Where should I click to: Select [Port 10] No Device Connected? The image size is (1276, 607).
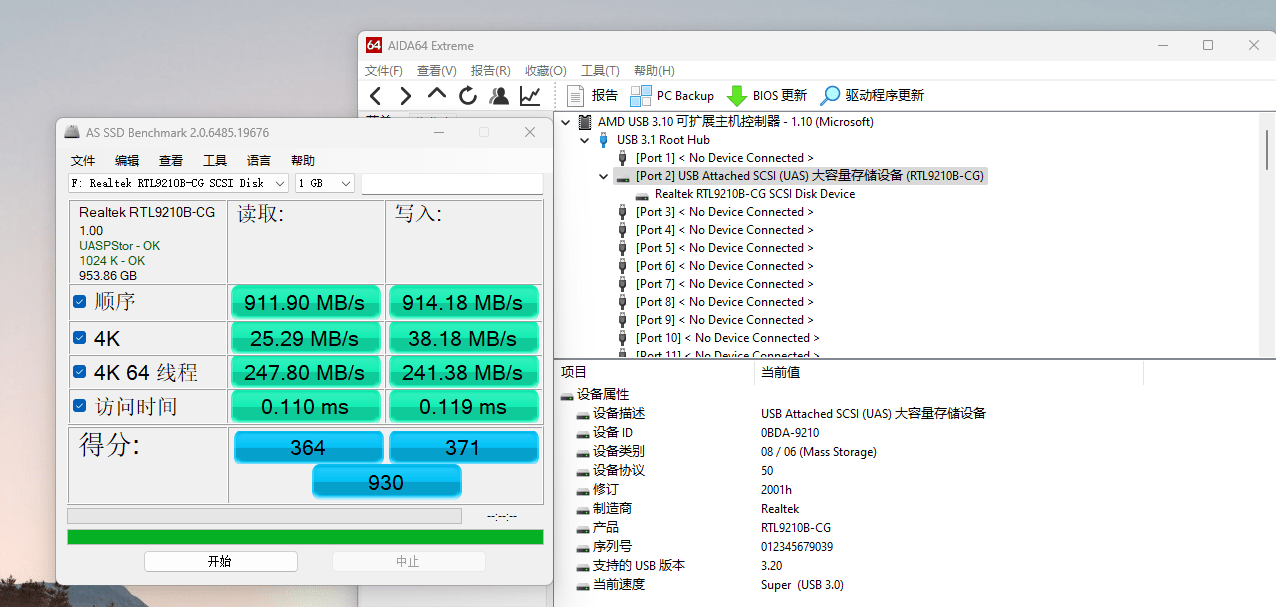point(718,338)
